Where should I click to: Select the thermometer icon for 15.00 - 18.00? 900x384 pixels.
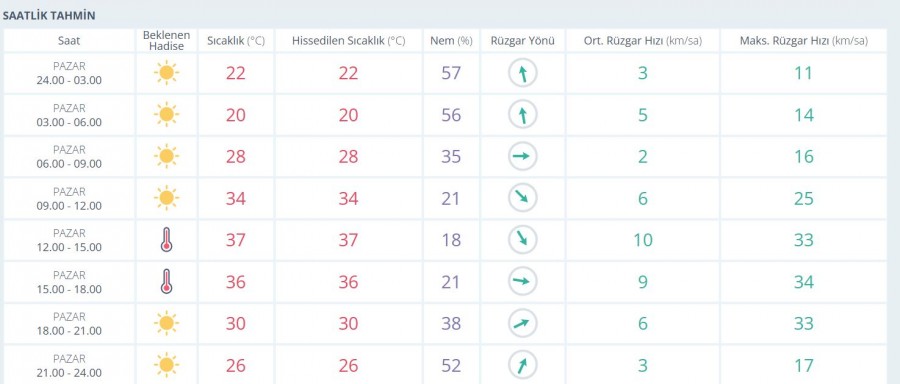pos(166,282)
